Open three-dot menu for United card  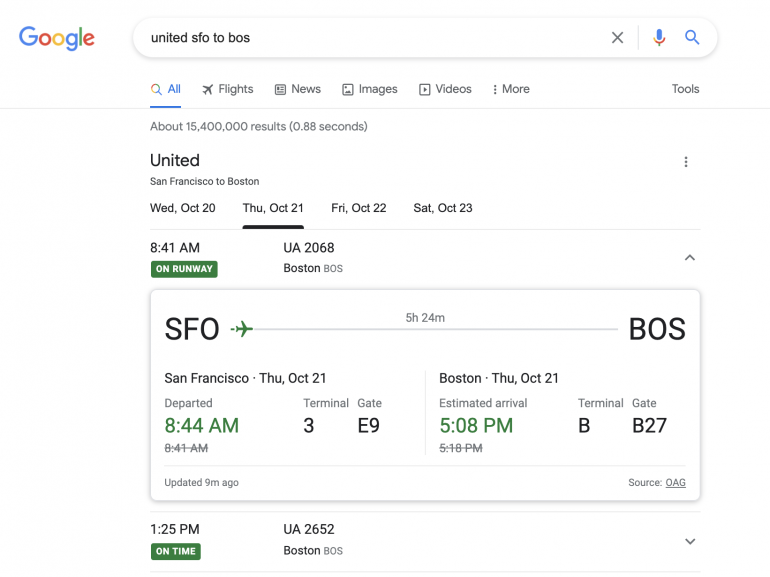coord(686,162)
